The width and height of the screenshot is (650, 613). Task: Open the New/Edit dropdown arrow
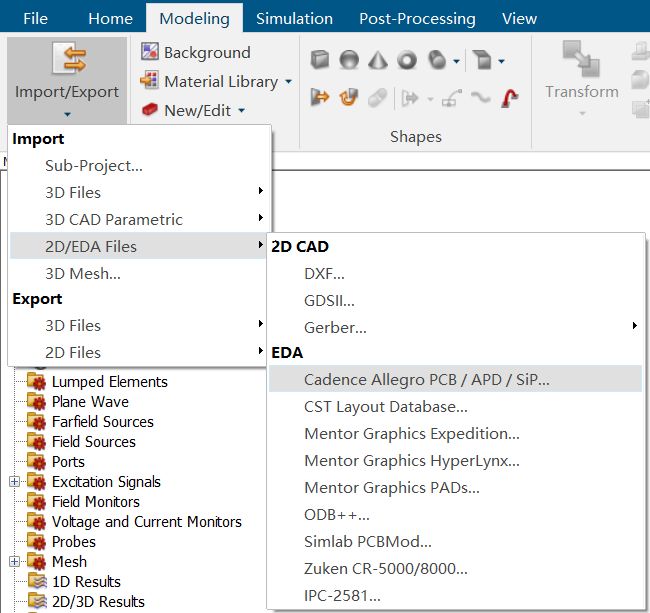coord(241,111)
